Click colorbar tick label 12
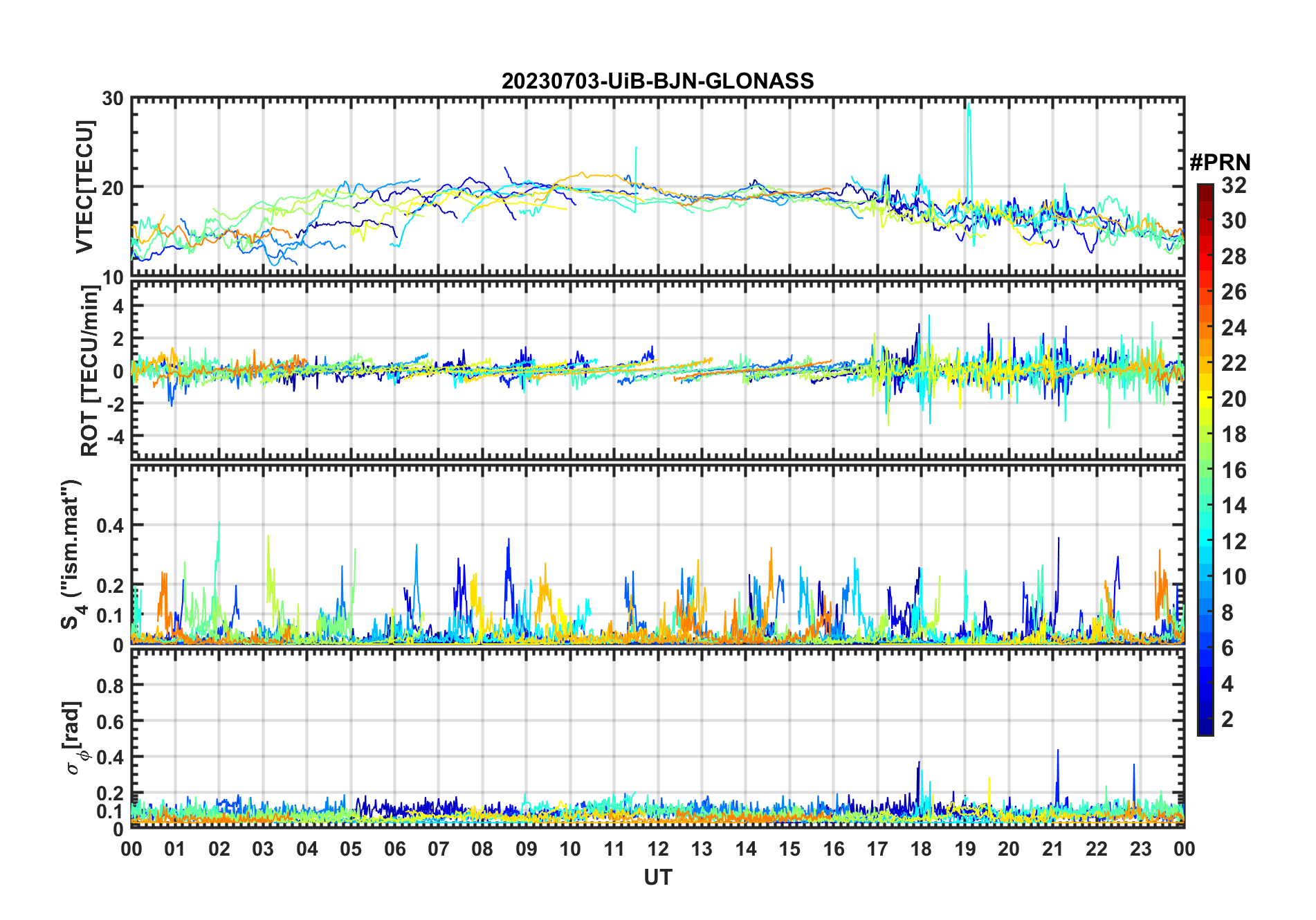This screenshot has height=920, width=1316. [x=1234, y=542]
